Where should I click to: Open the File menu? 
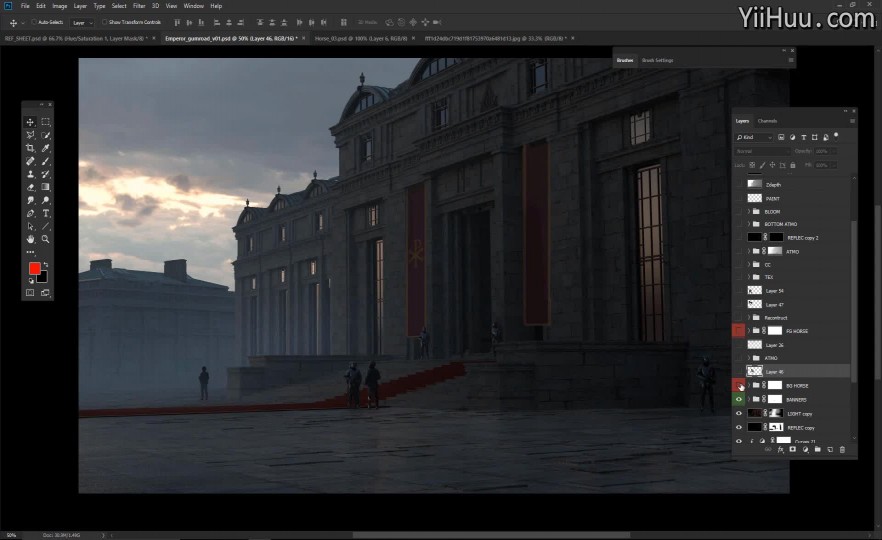coord(25,6)
